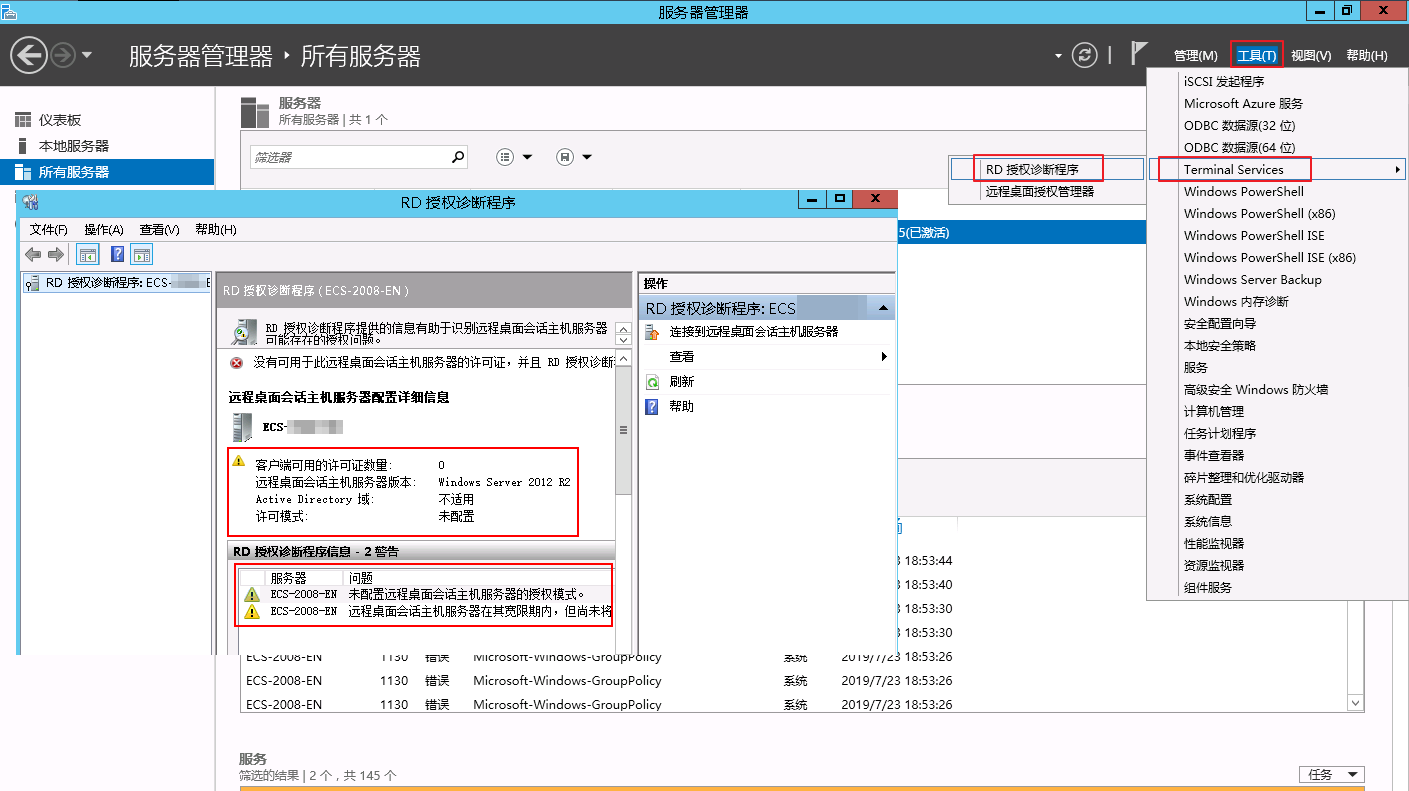The image size is (1409, 791).
Task: Click the warning icon beside 客户端可用的许可证数量
Action: (238, 461)
